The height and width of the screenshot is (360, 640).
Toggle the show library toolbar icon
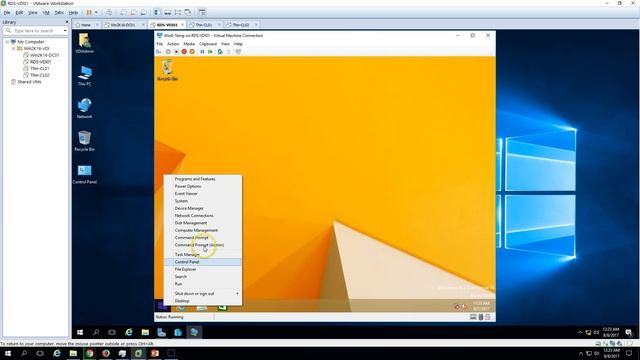pos(158,13)
